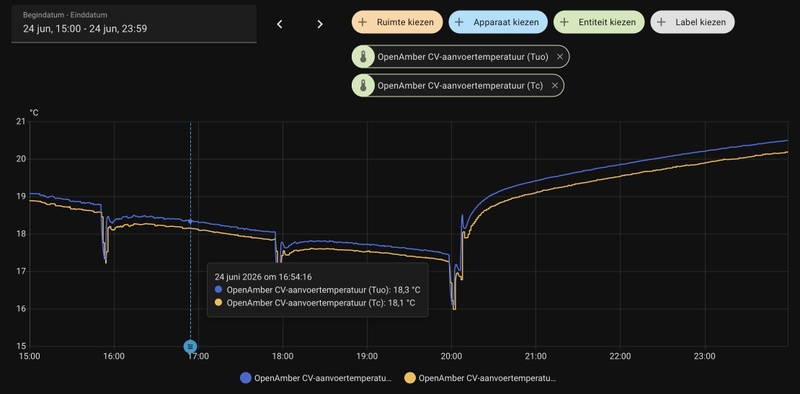Screen dimensions: 800x394
Task: Click the °C unit label above chart
Action: [x=34, y=112]
